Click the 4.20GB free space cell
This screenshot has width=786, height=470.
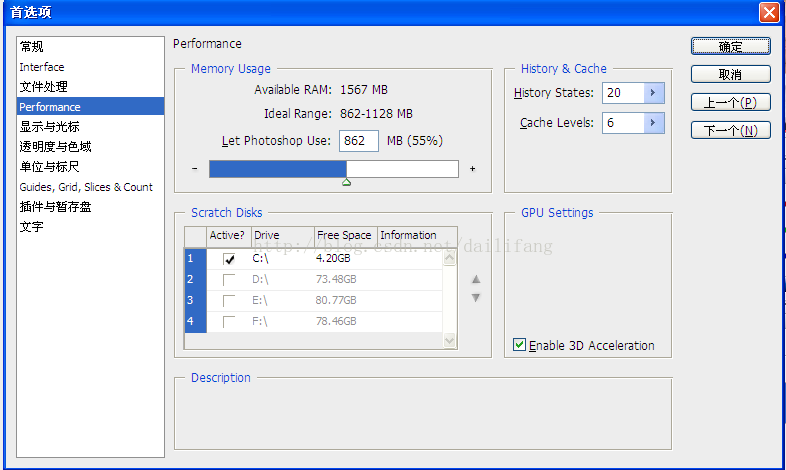tap(333, 259)
